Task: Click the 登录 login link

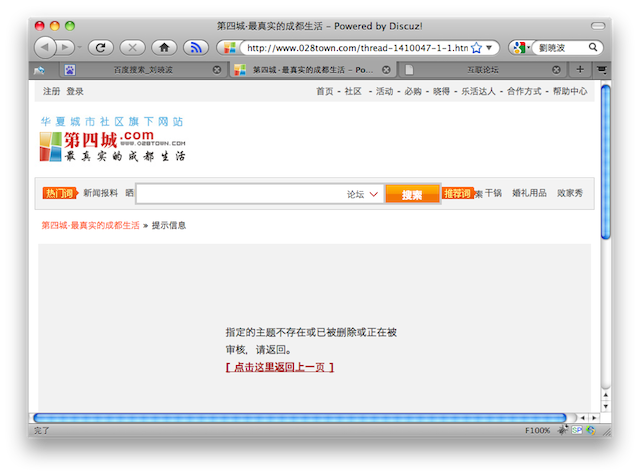Action: pos(75,91)
